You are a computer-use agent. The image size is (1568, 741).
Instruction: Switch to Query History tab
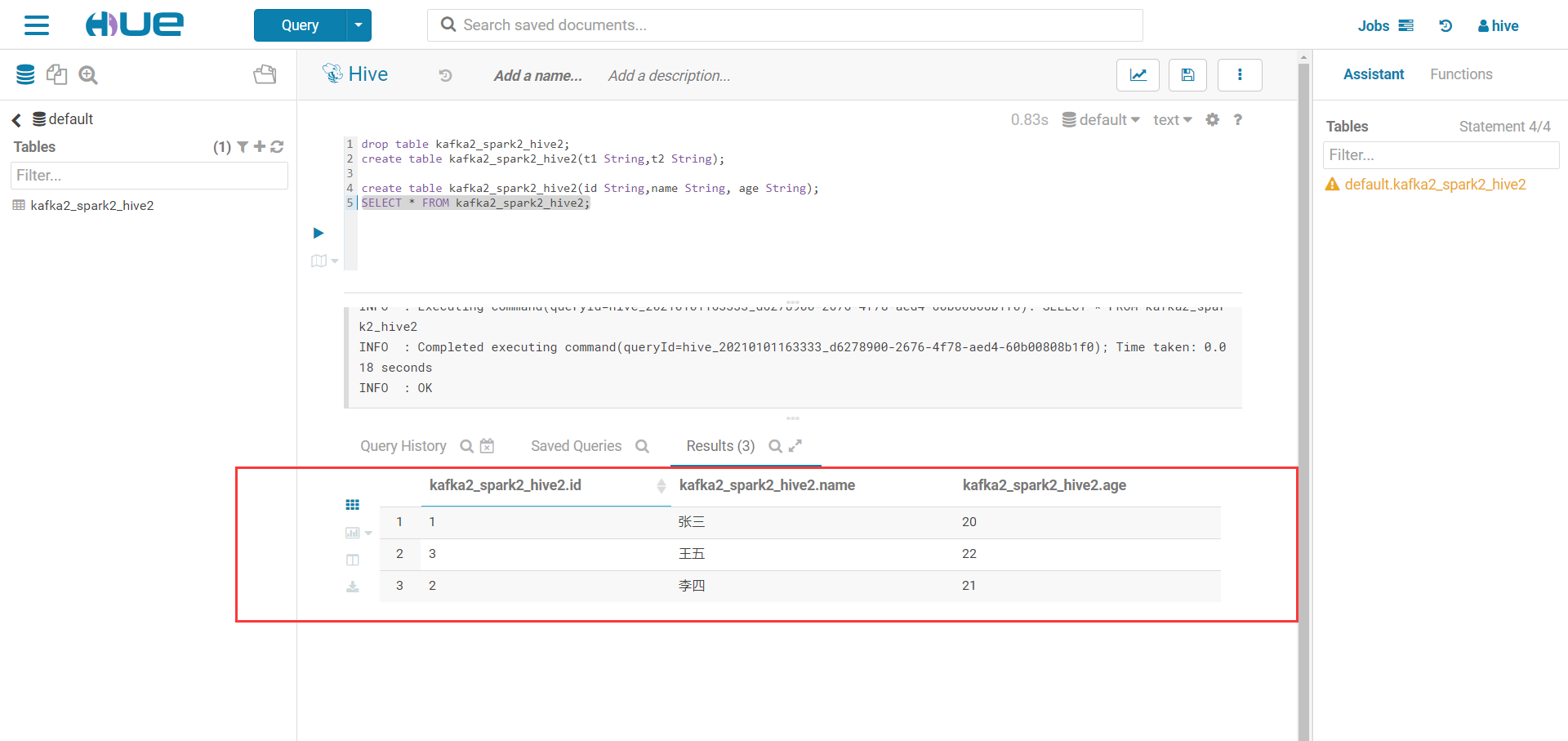(403, 446)
